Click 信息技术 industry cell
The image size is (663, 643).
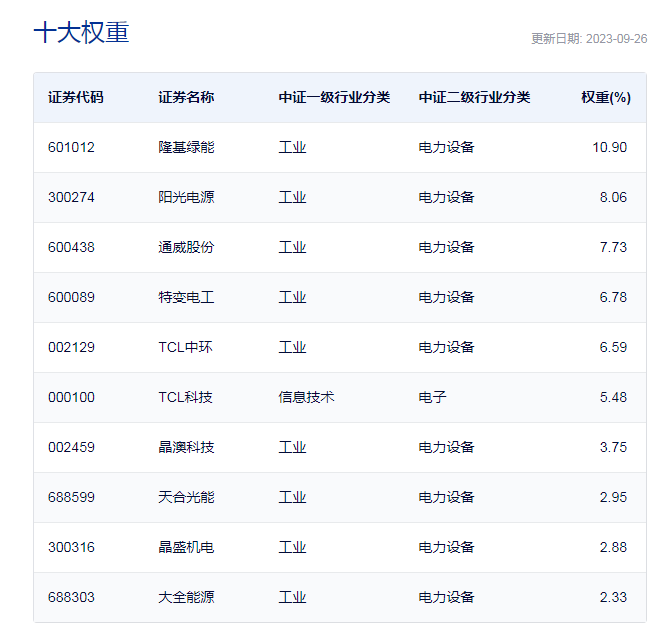[306, 397]
